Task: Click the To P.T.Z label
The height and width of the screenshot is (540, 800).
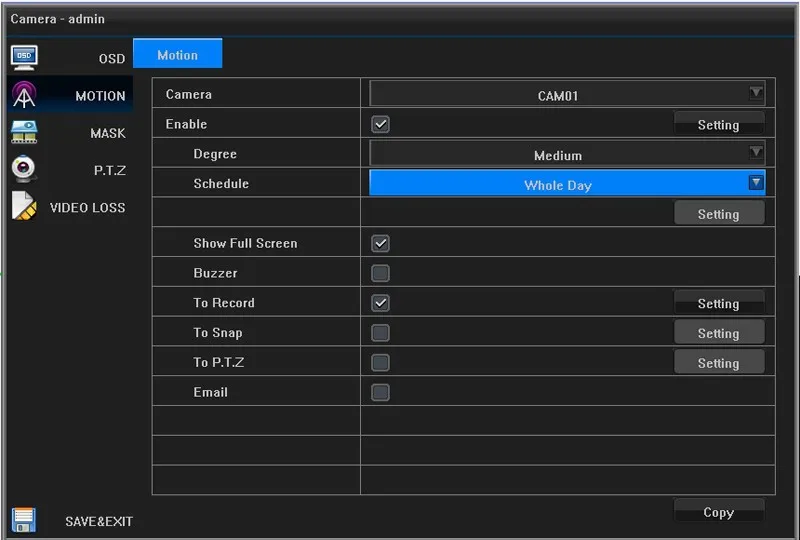Action: [x=218, y=362]
